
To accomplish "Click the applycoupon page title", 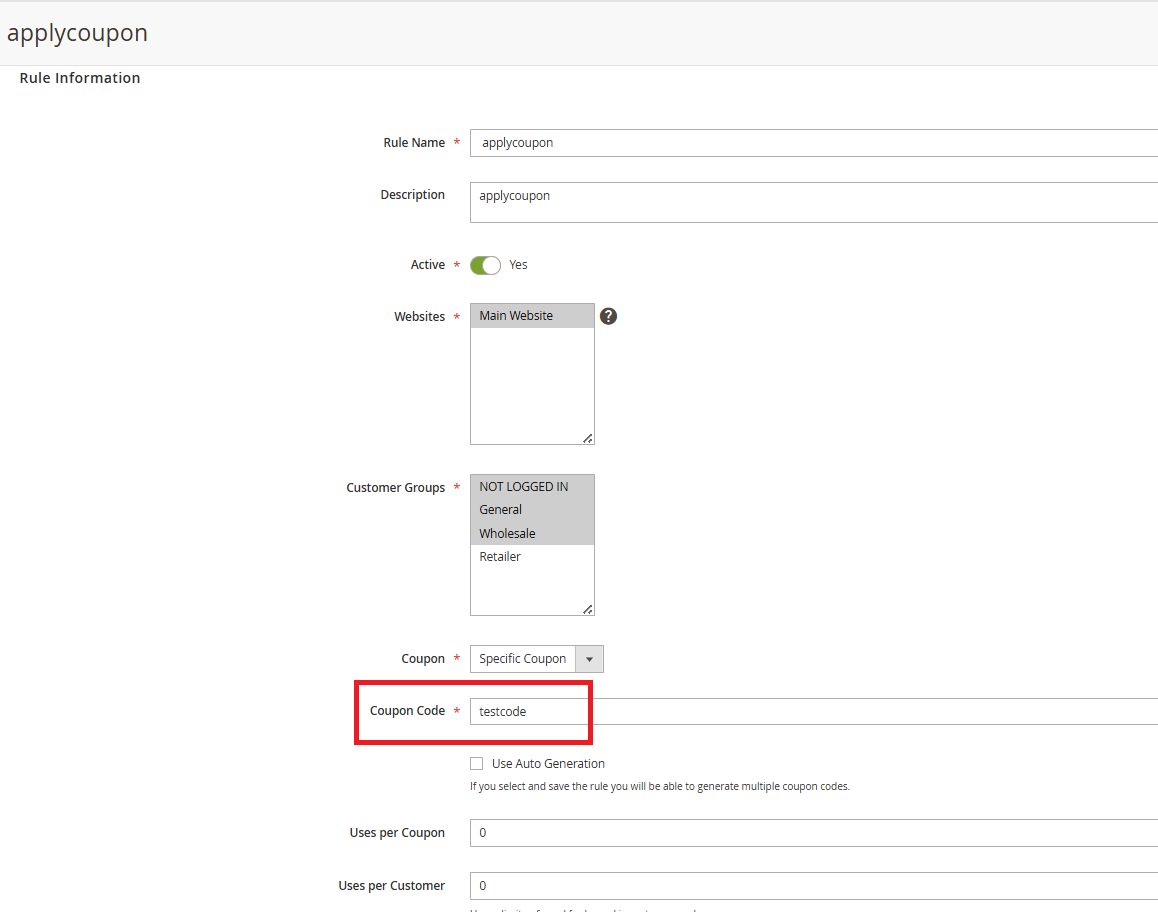I will pyautogui.click(x=77, y=33).
